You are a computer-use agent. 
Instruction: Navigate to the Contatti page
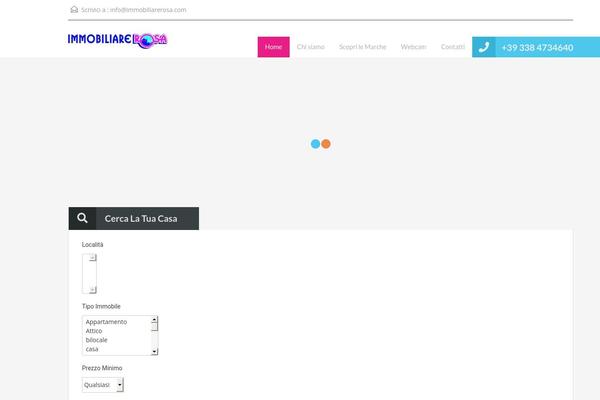[x=453, y=47]
